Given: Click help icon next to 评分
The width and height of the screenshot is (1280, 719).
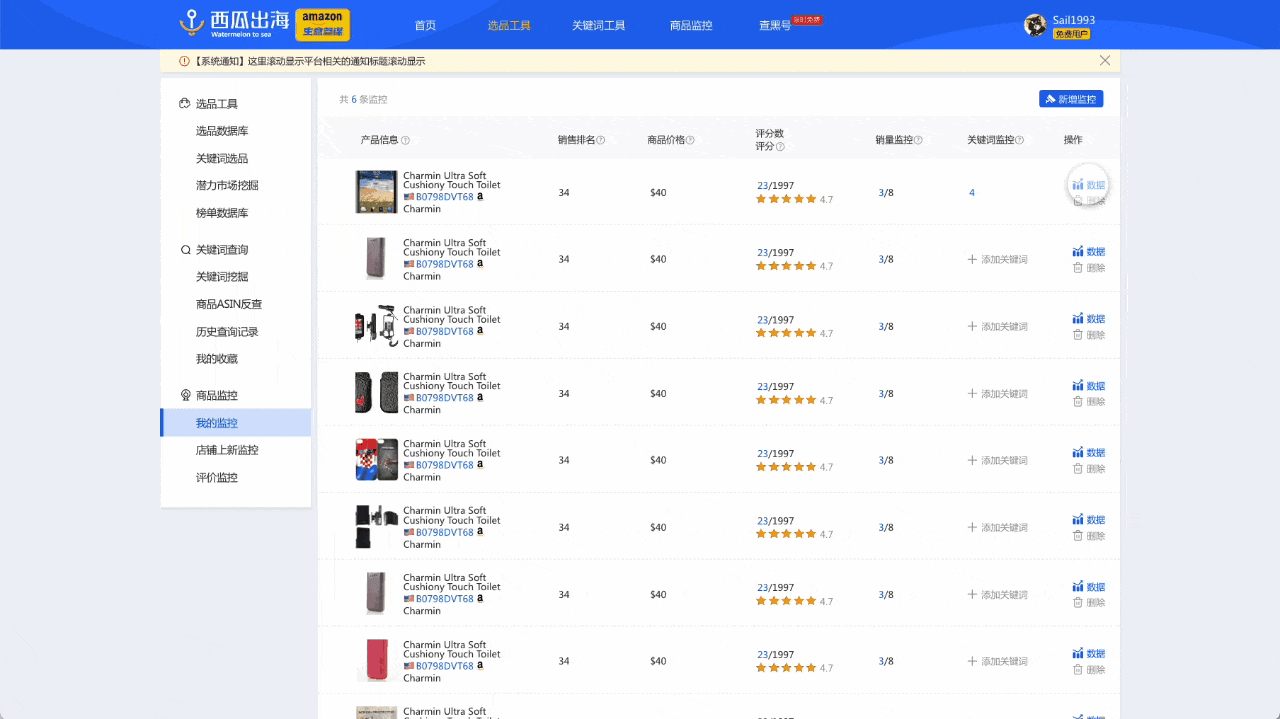Looking at the screenshot, I should click(780, 146).
